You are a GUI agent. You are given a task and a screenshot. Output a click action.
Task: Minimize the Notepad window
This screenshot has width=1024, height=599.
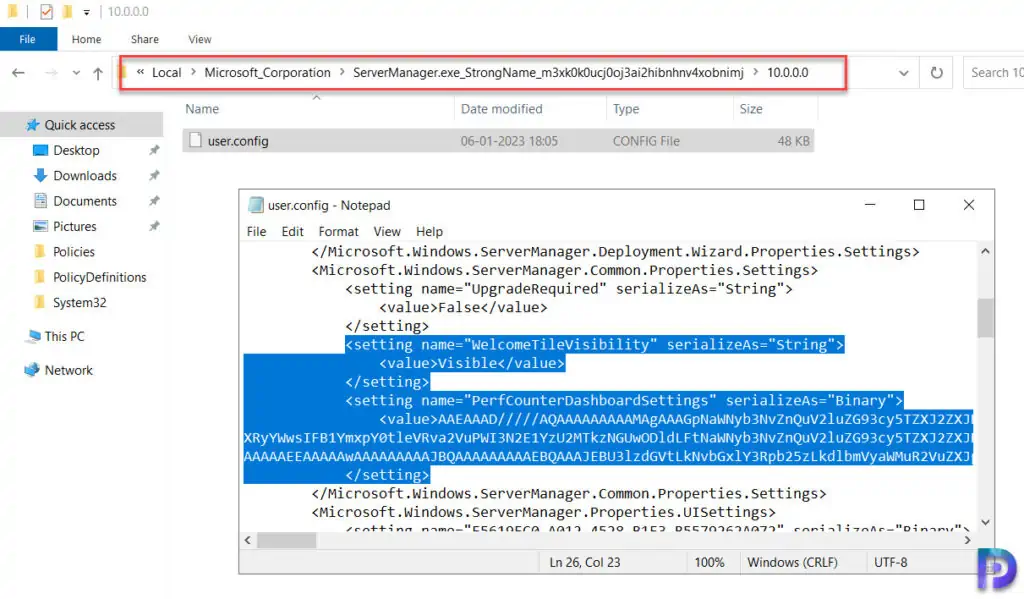[x=870, y=205]
